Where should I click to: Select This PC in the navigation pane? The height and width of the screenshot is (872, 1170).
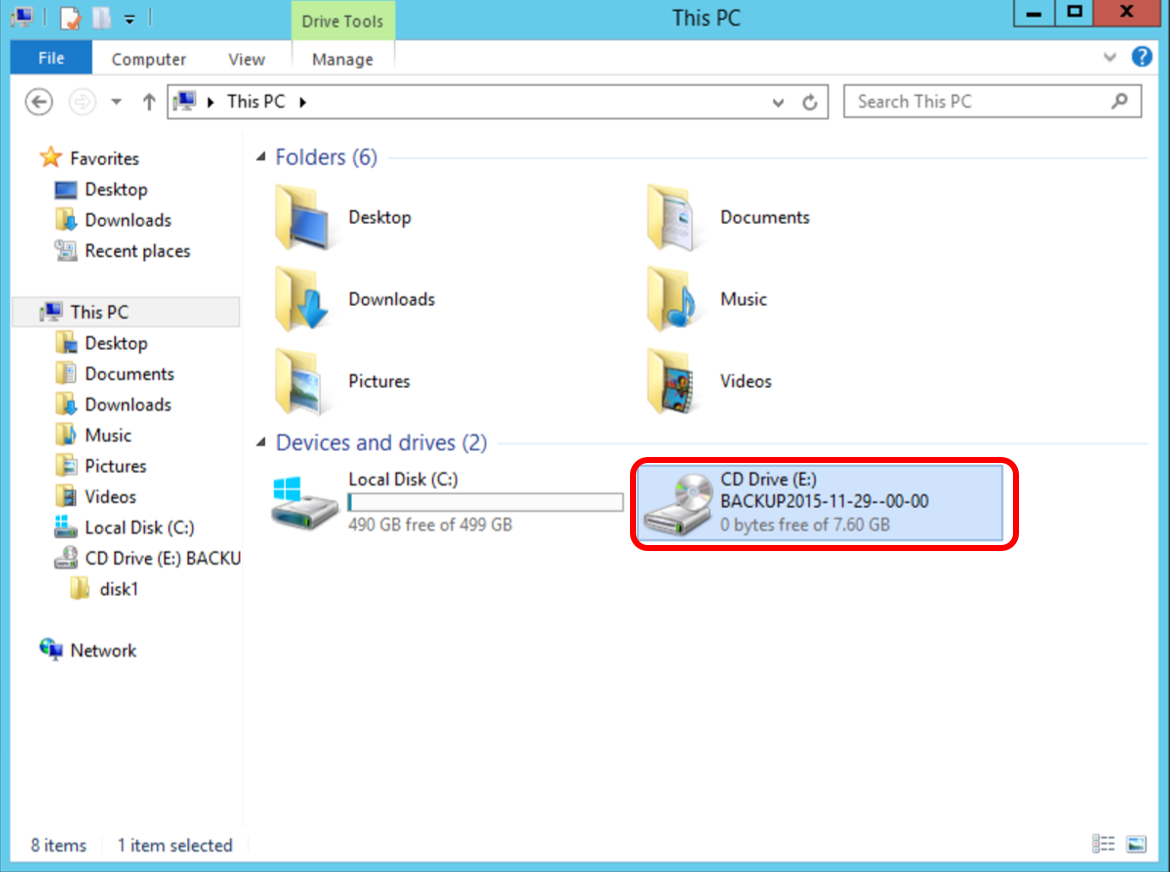[x=127, y=312]
